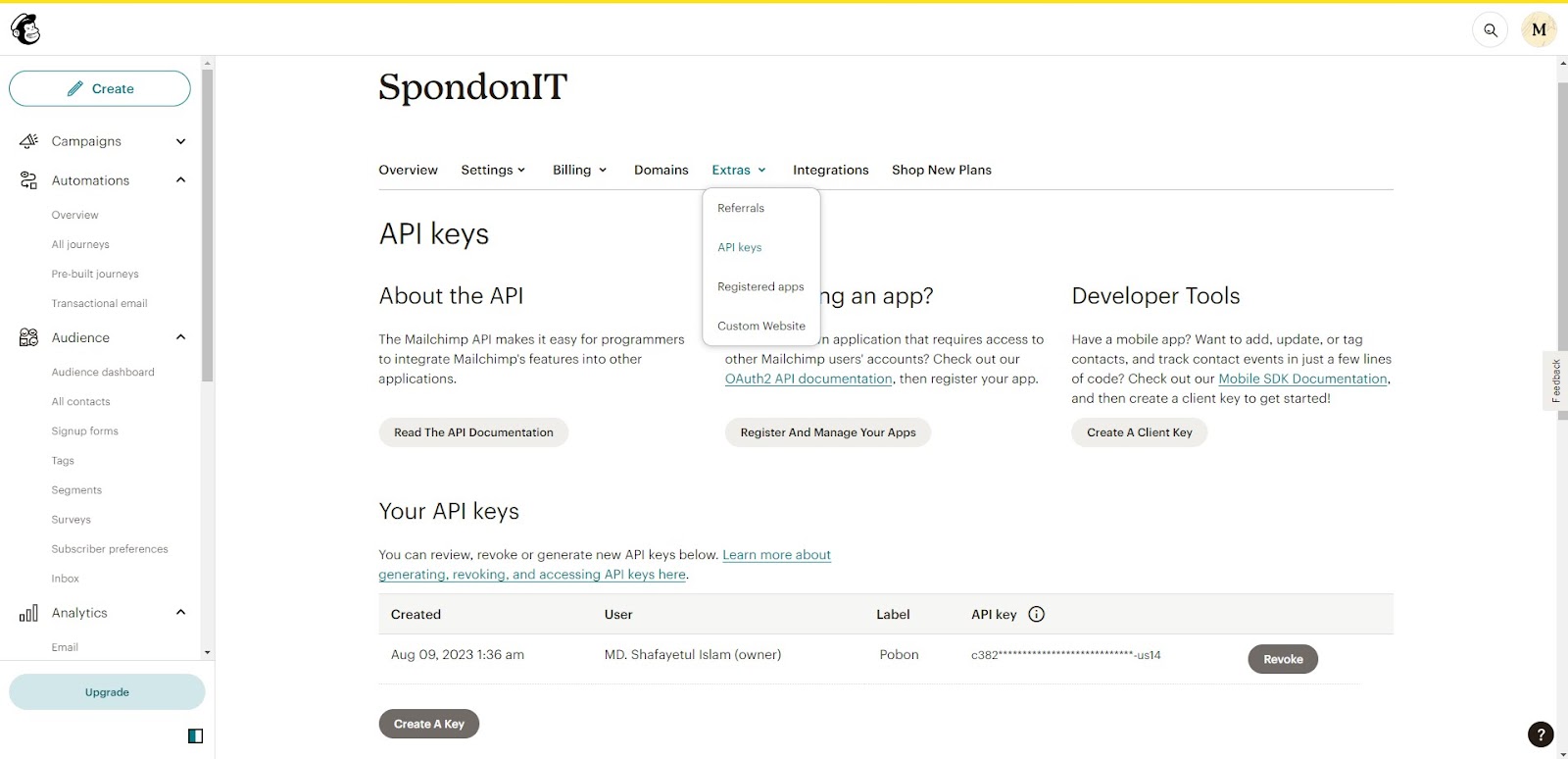Switch to the Integrations tab
The width and height of the screenshot is (1568, 759).
coord(830,170)
